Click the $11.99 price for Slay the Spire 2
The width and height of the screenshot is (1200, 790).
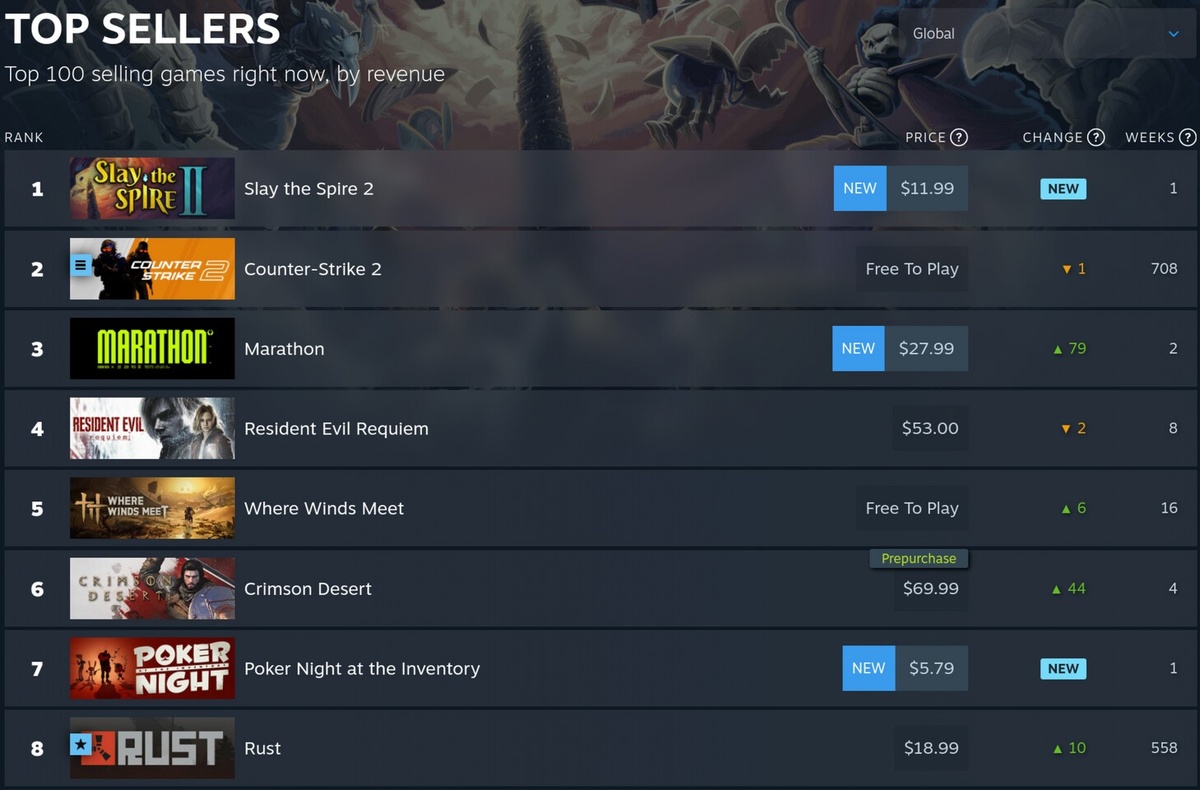pos(927,188)
